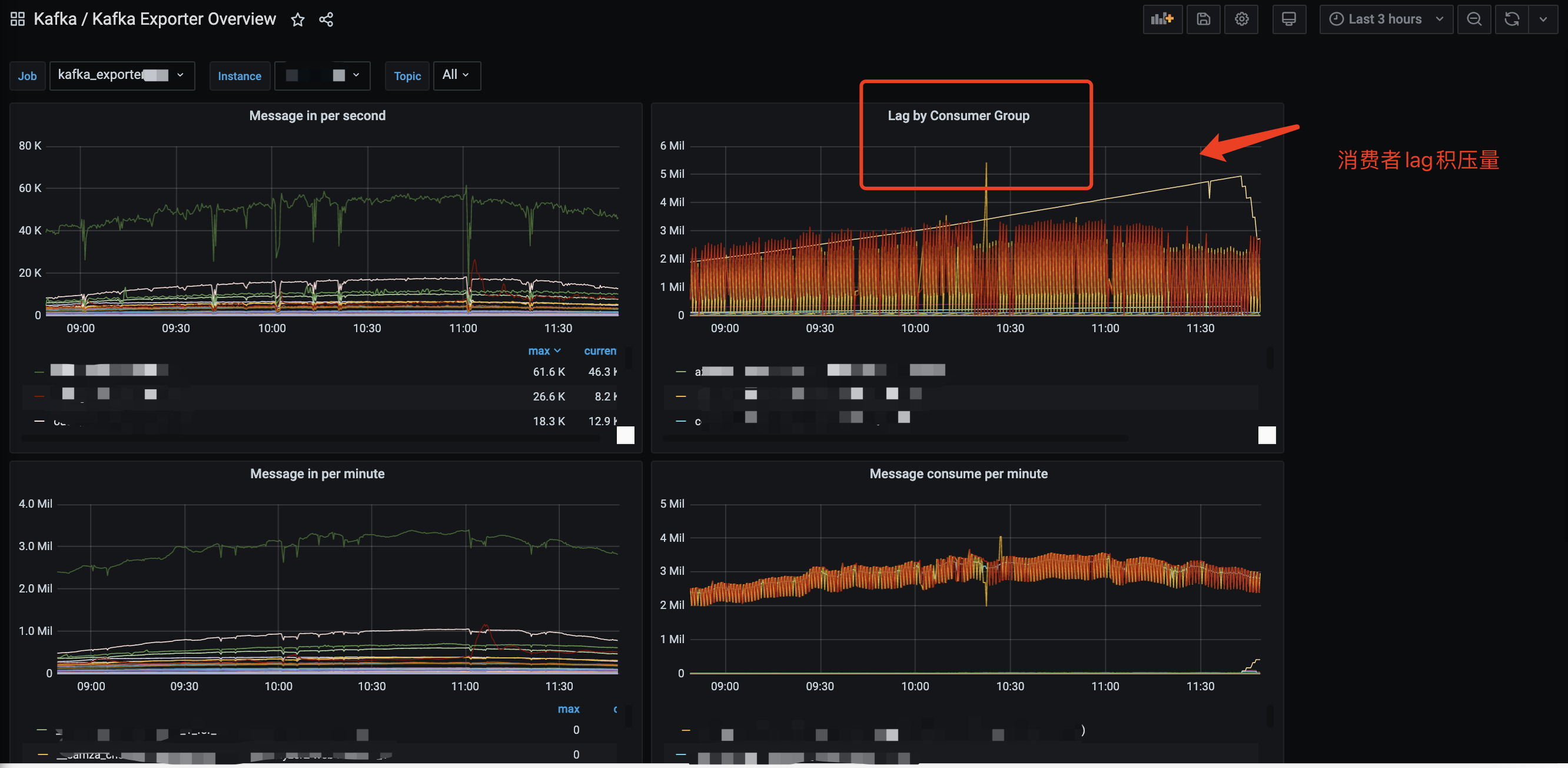Open Last 3 hours time picker
Image resolution: width=1568 pixels, height=768 pixels.
1386,19
